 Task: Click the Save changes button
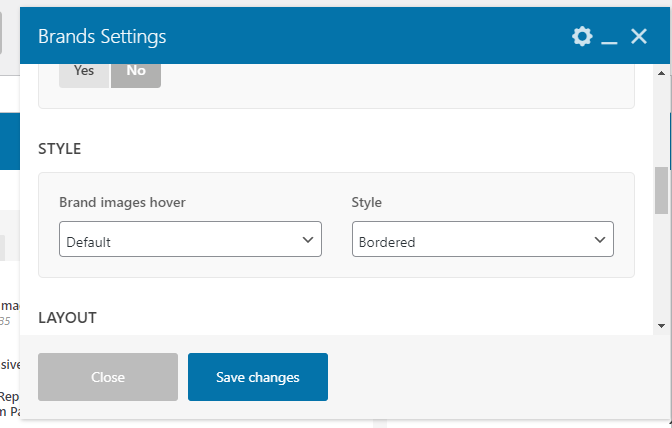pyautogui.click(x=257, y=377)
